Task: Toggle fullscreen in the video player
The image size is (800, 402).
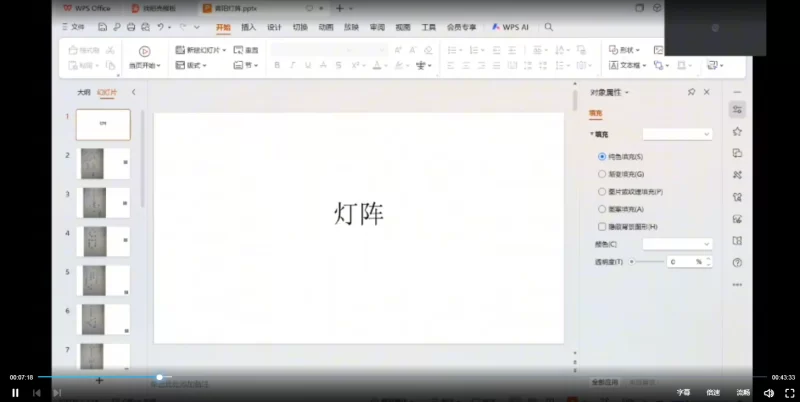Action: tap(789, 393)
